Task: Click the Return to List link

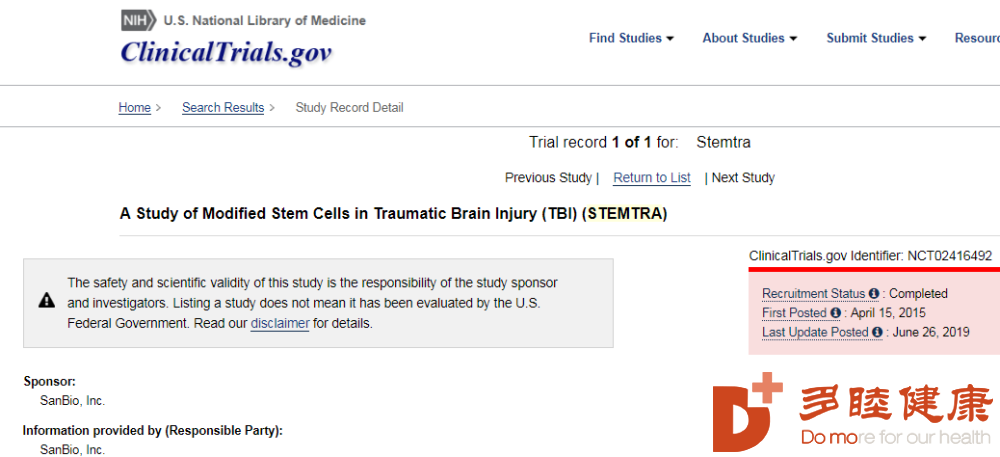Action: pyautogui.click(x=652, y=178)
